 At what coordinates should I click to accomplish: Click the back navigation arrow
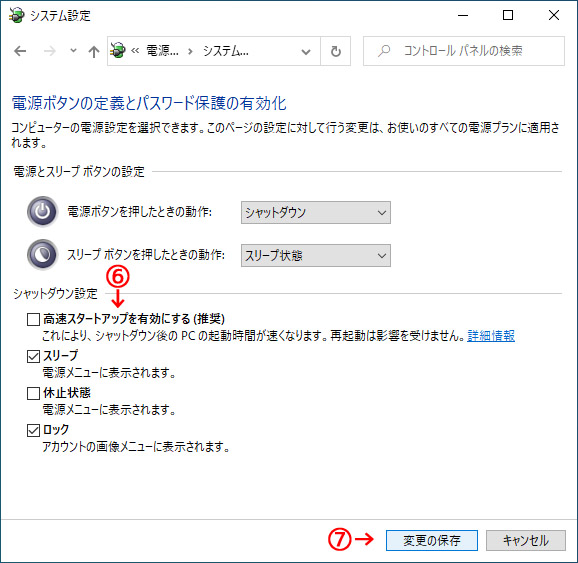pos(20,51)
